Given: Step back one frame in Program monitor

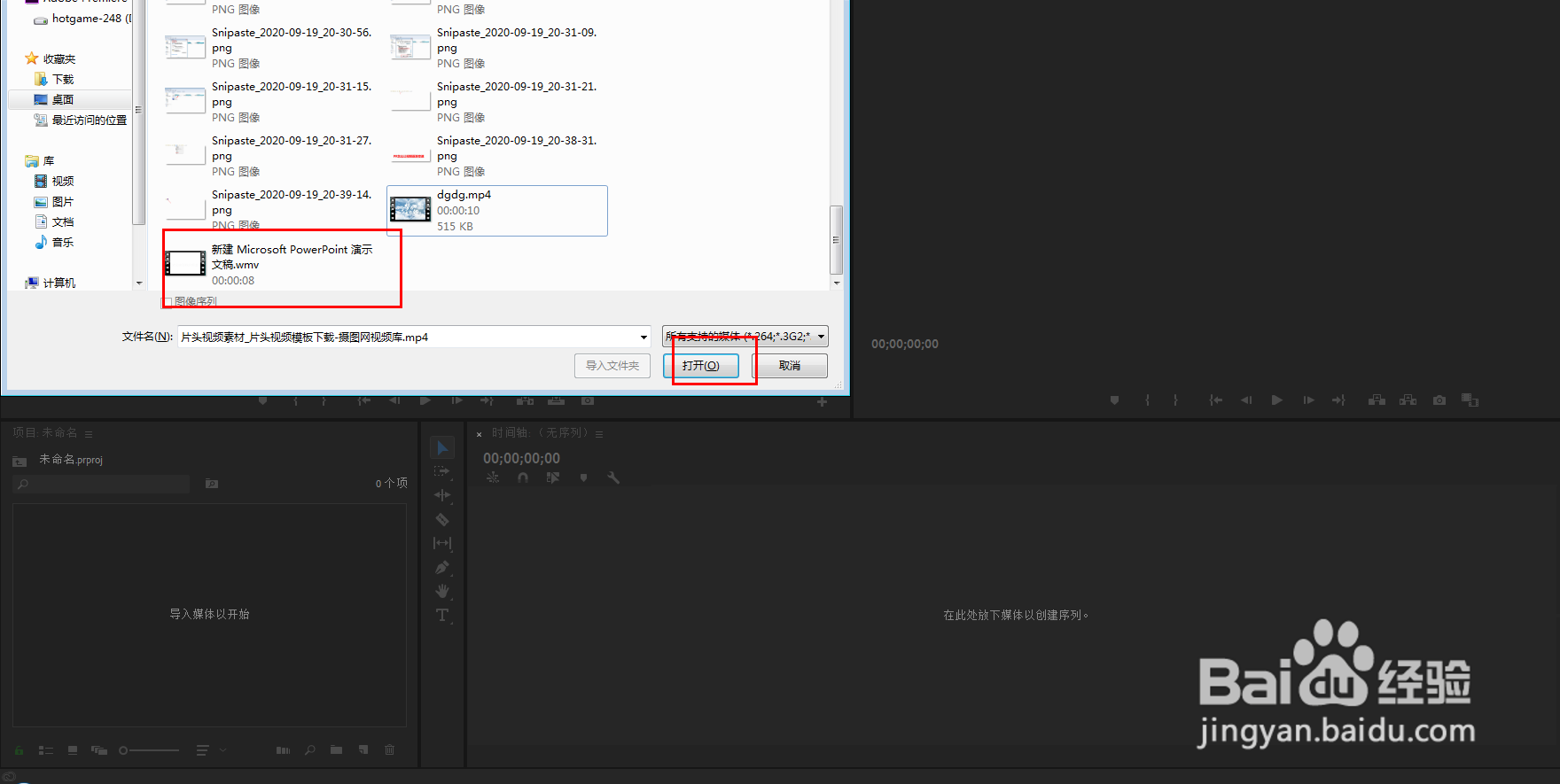Looking at the screenshot, I should [1246, 400].
